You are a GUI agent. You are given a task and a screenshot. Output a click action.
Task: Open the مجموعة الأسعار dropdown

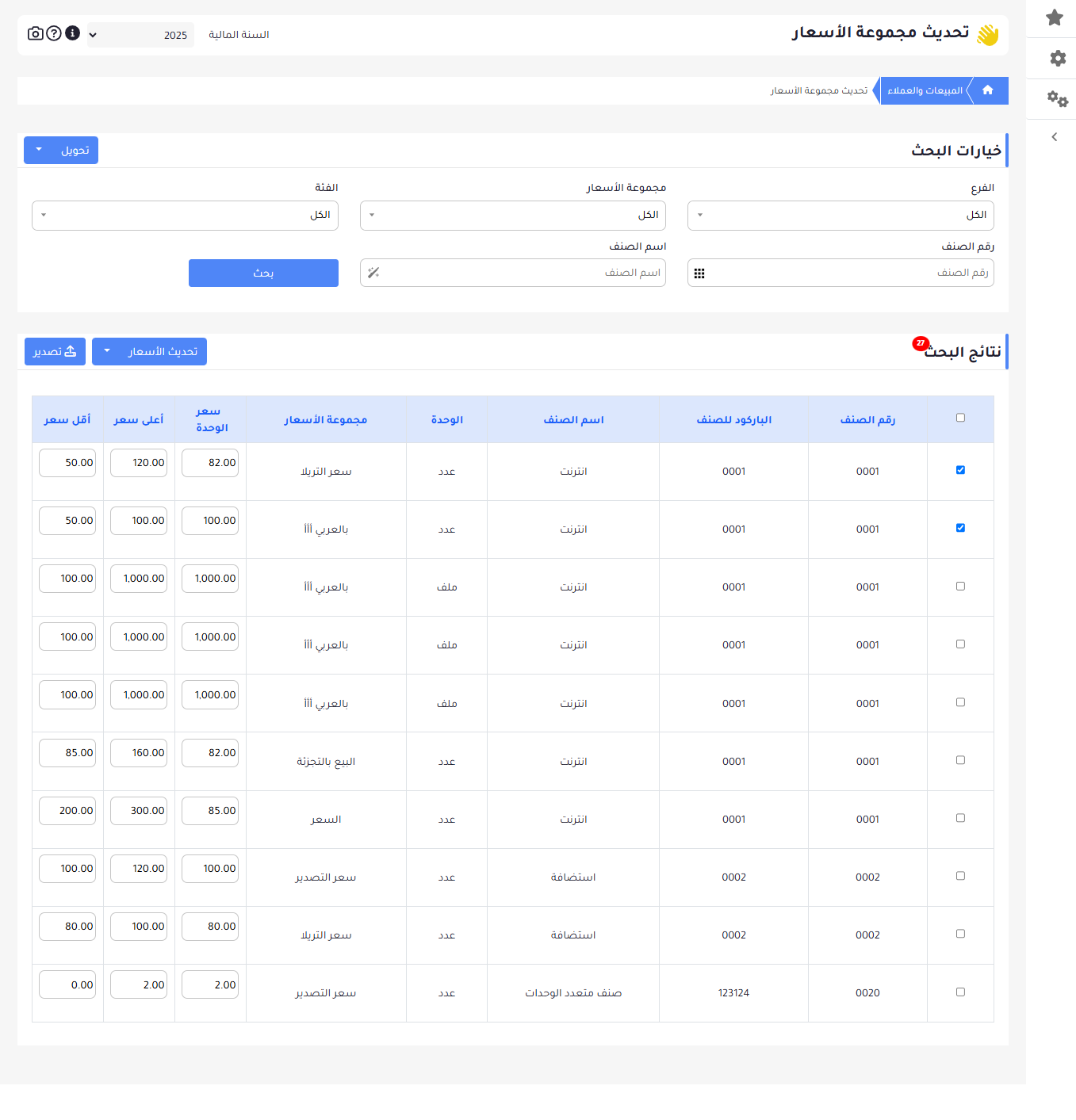(512, 216)
